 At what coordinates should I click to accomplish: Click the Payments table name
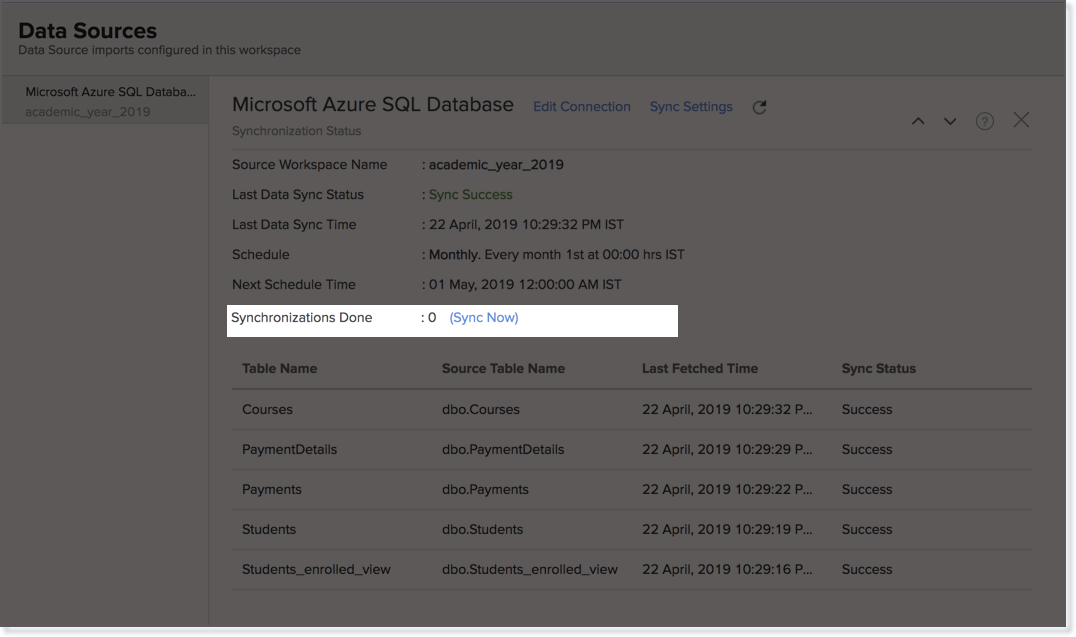click(271, 489)
